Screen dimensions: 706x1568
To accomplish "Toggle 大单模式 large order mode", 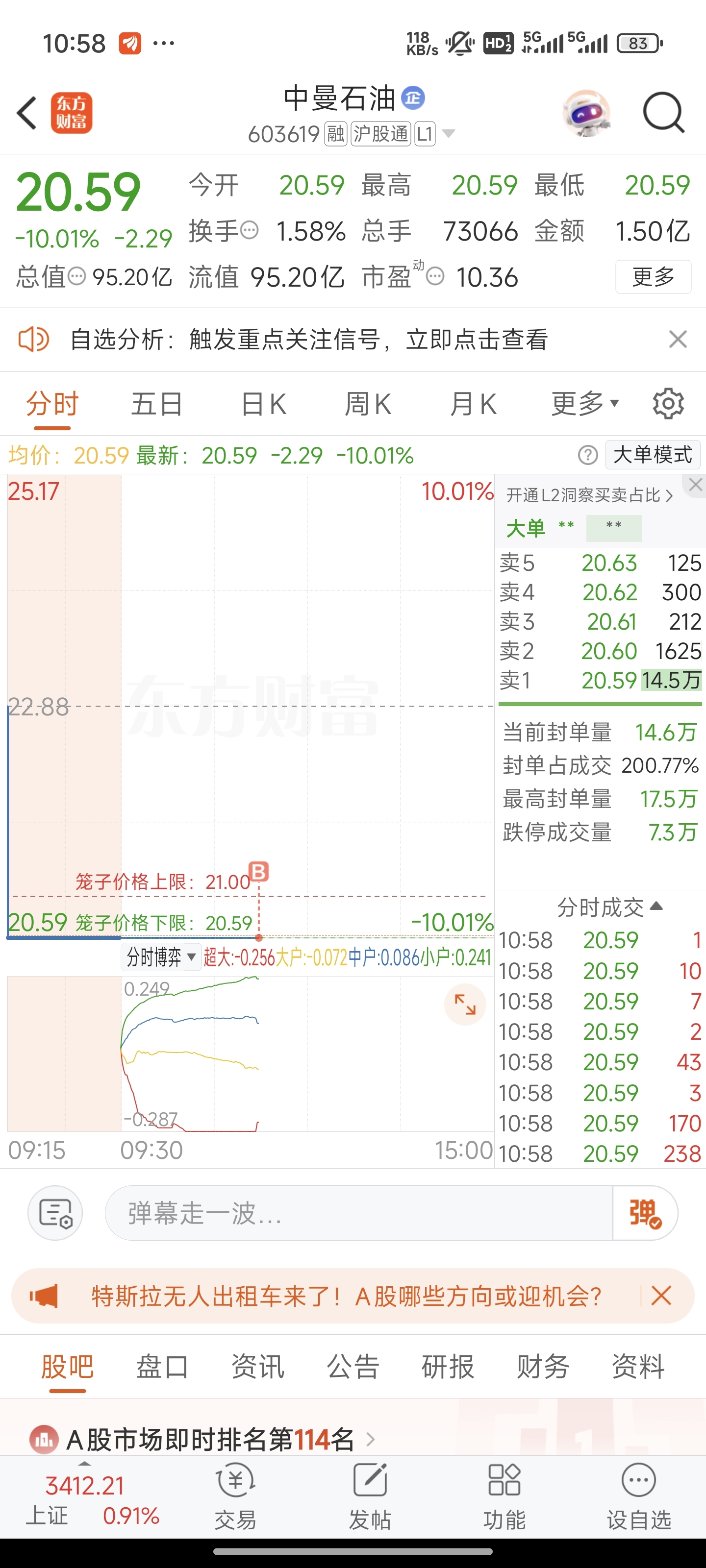I will (653, 455).
